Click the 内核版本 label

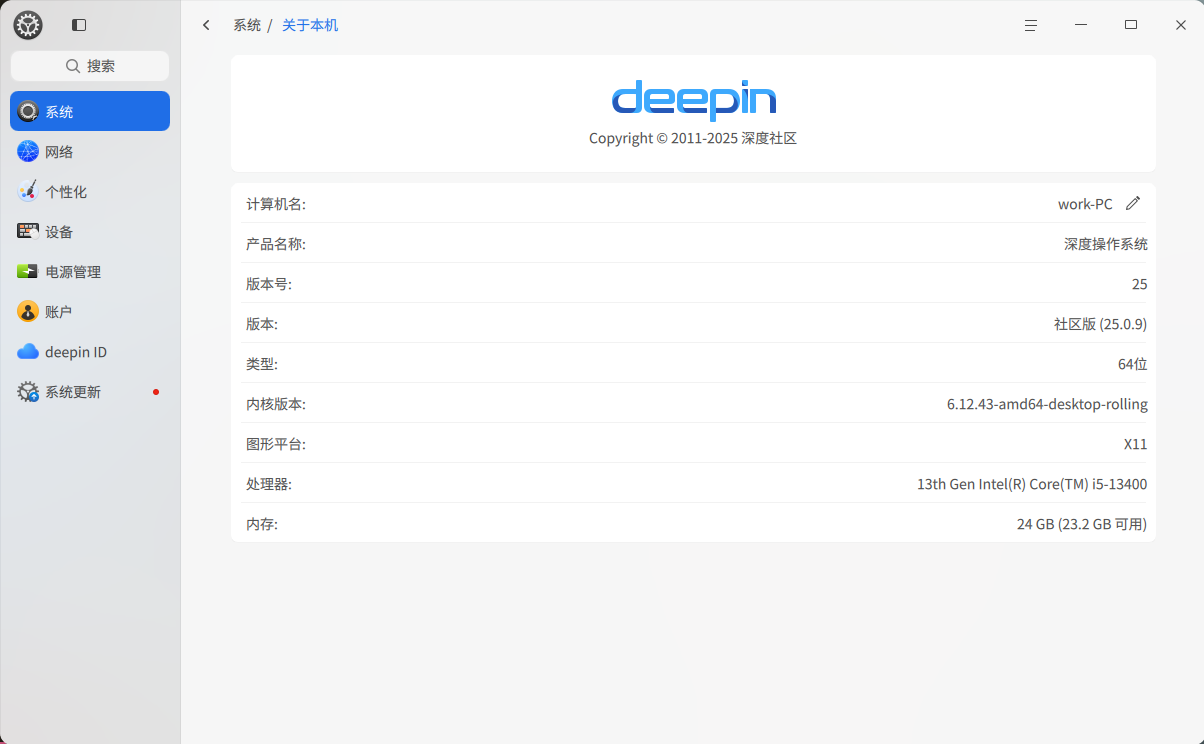tap(276, 404)
